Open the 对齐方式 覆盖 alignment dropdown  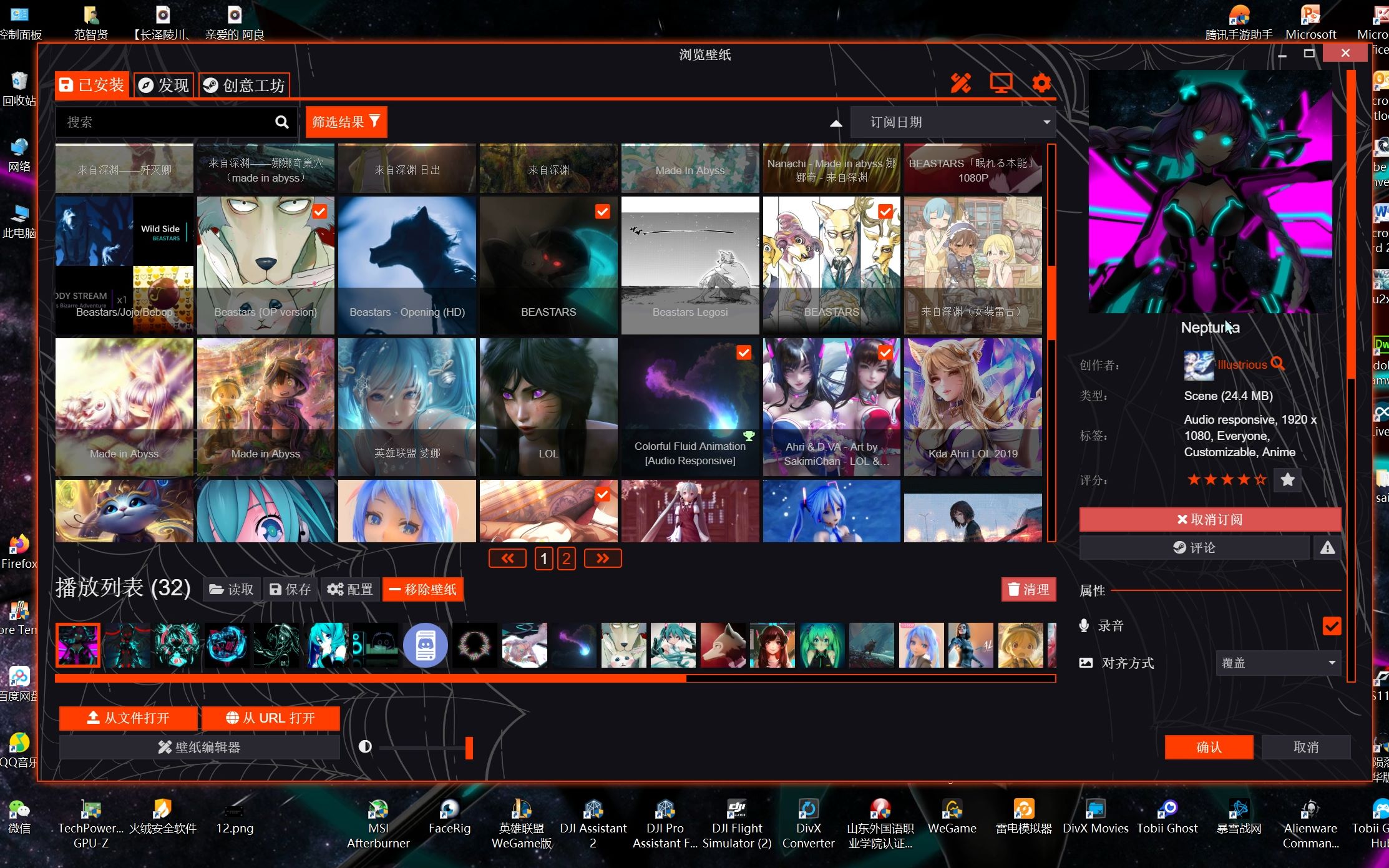pyautogui.click(x=1278, y=663)
